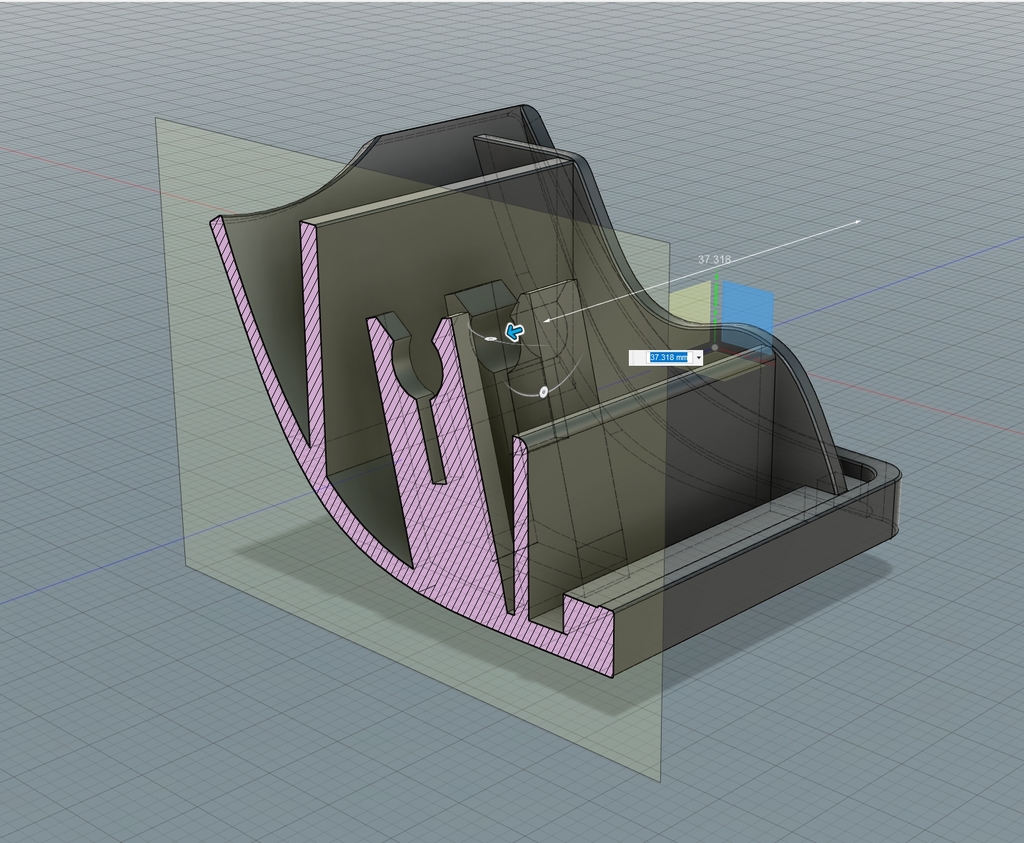This screenshot has height=843, width=1024.
Task: Click the blue planar manipulator square
Action: pos(747,307)
